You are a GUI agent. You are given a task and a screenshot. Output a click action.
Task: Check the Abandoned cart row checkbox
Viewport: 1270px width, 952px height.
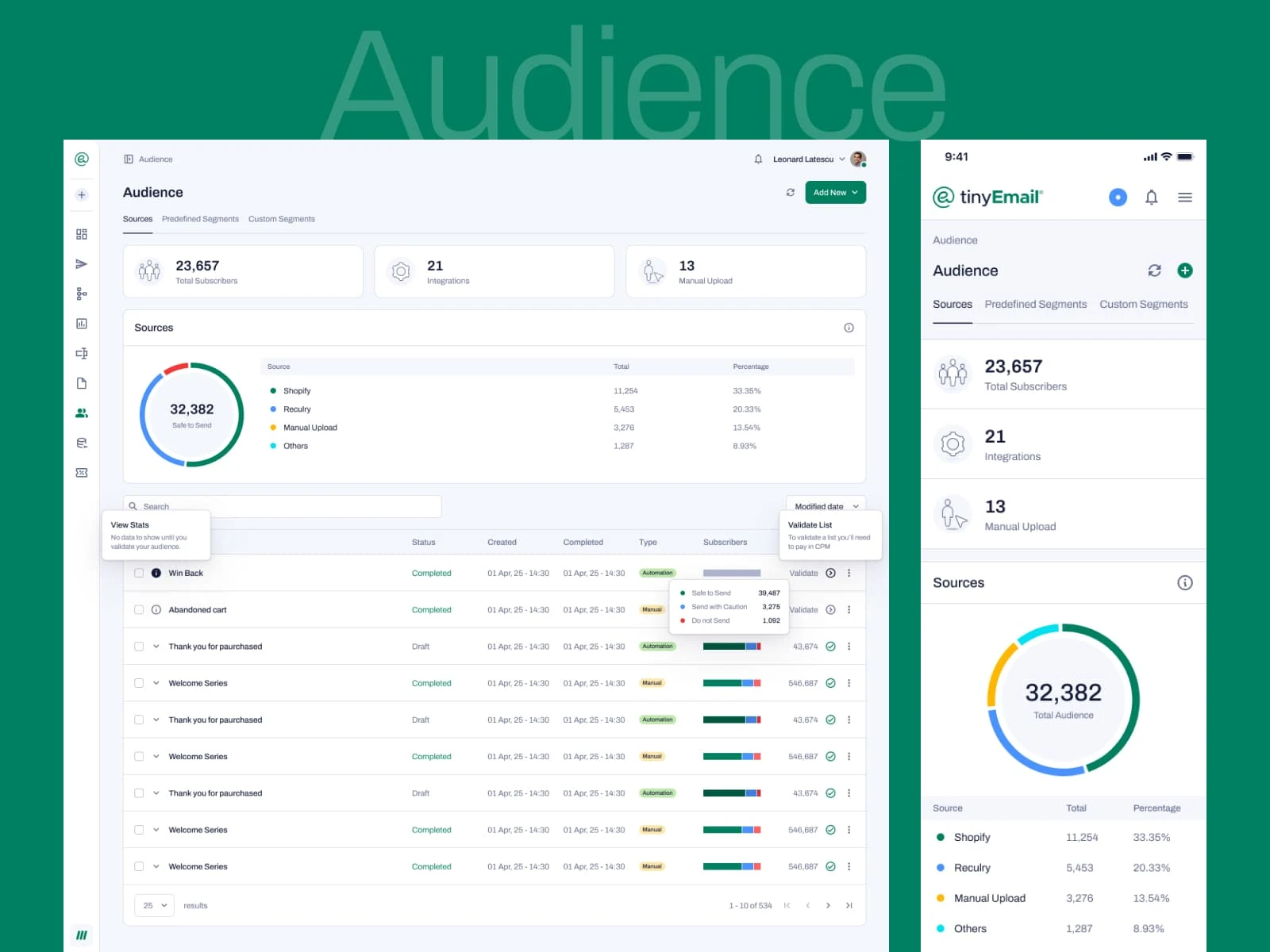(x=139, y=609)
